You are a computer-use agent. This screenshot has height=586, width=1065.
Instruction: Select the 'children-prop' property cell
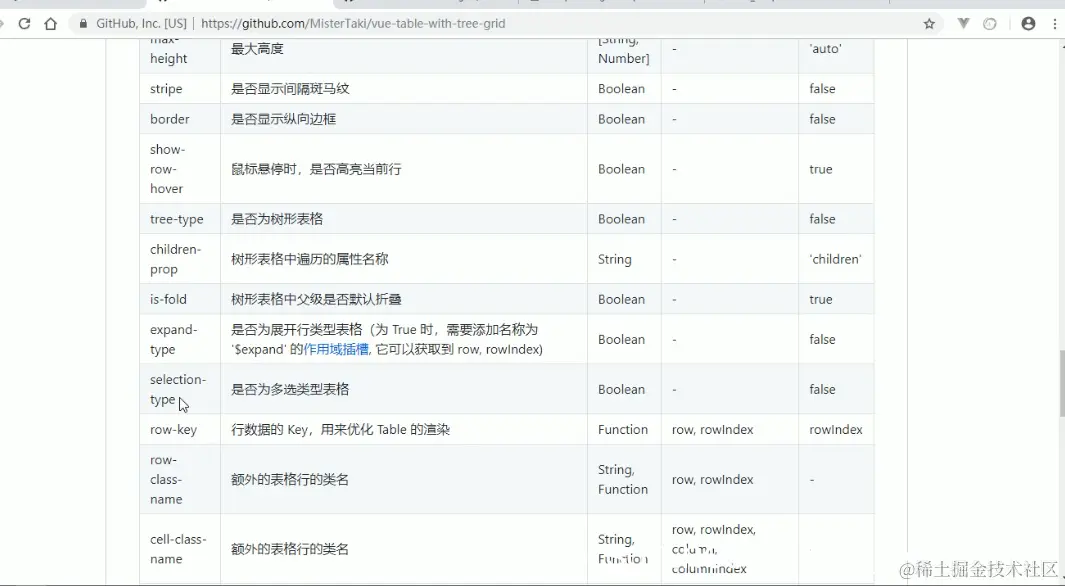pyautogui.click(x=180, y=259)
